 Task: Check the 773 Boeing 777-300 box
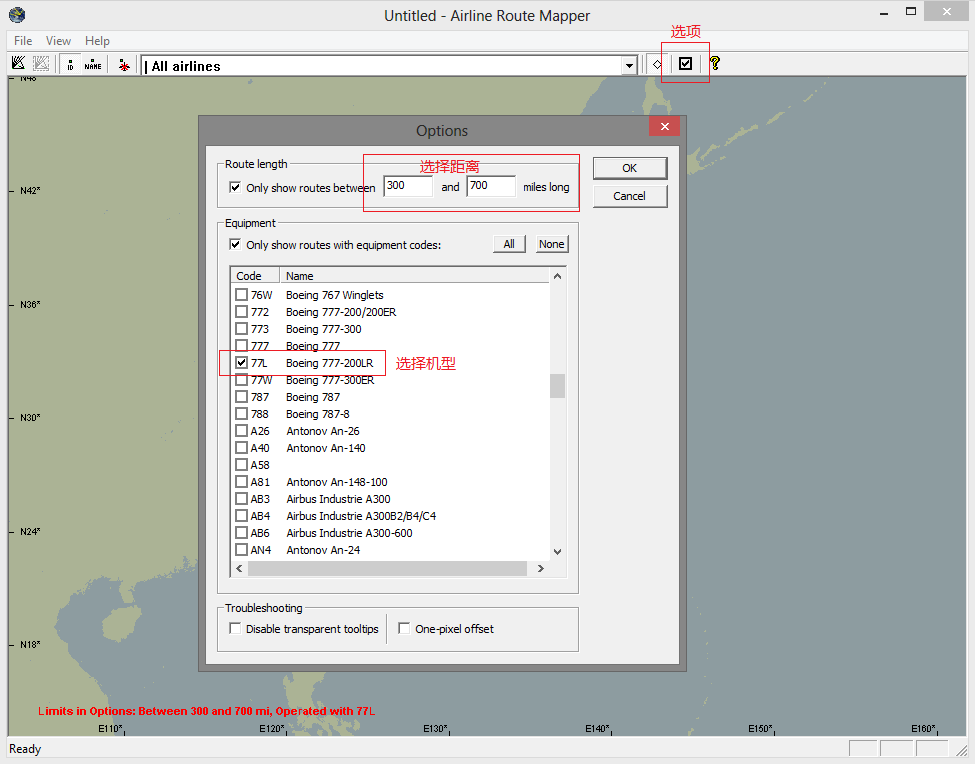coord(241,328)
